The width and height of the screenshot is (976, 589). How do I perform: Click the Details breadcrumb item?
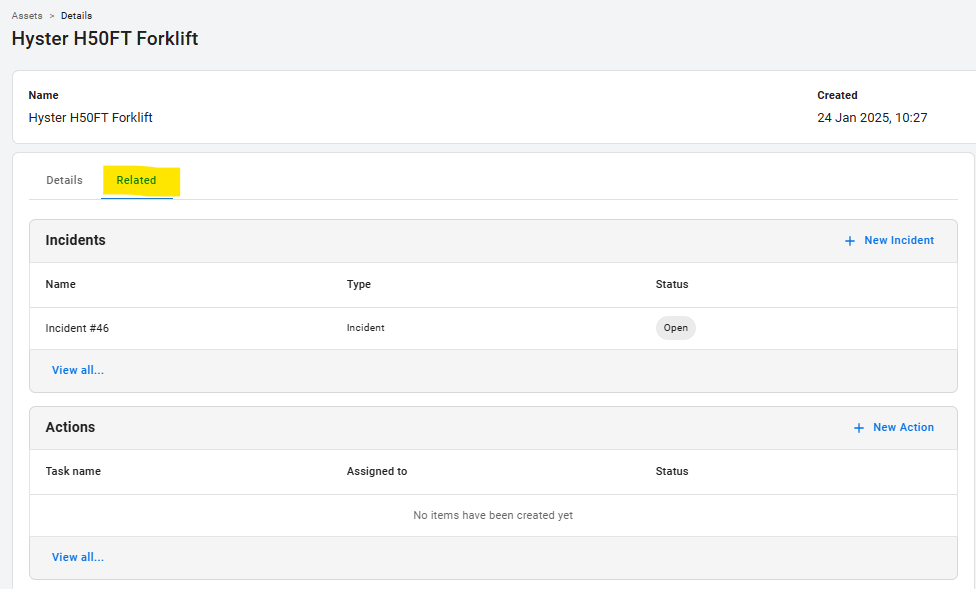pyautogui.click(x=76, y=16)
